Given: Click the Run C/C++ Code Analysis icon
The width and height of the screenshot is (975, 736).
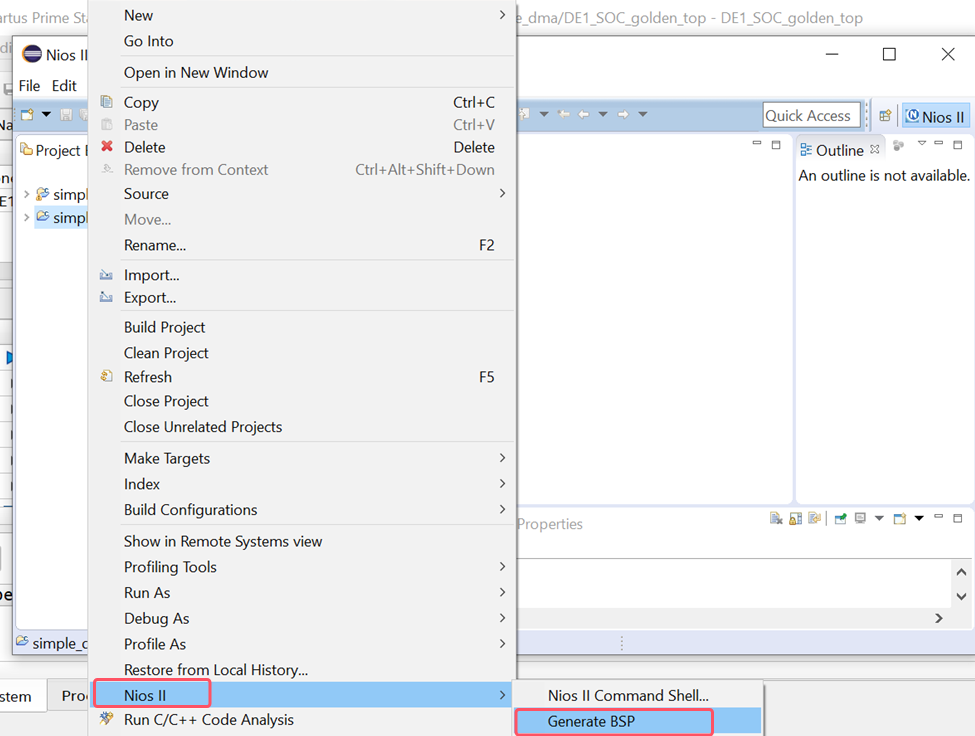Looking at the screenshot, I should (x=106, y=719).
